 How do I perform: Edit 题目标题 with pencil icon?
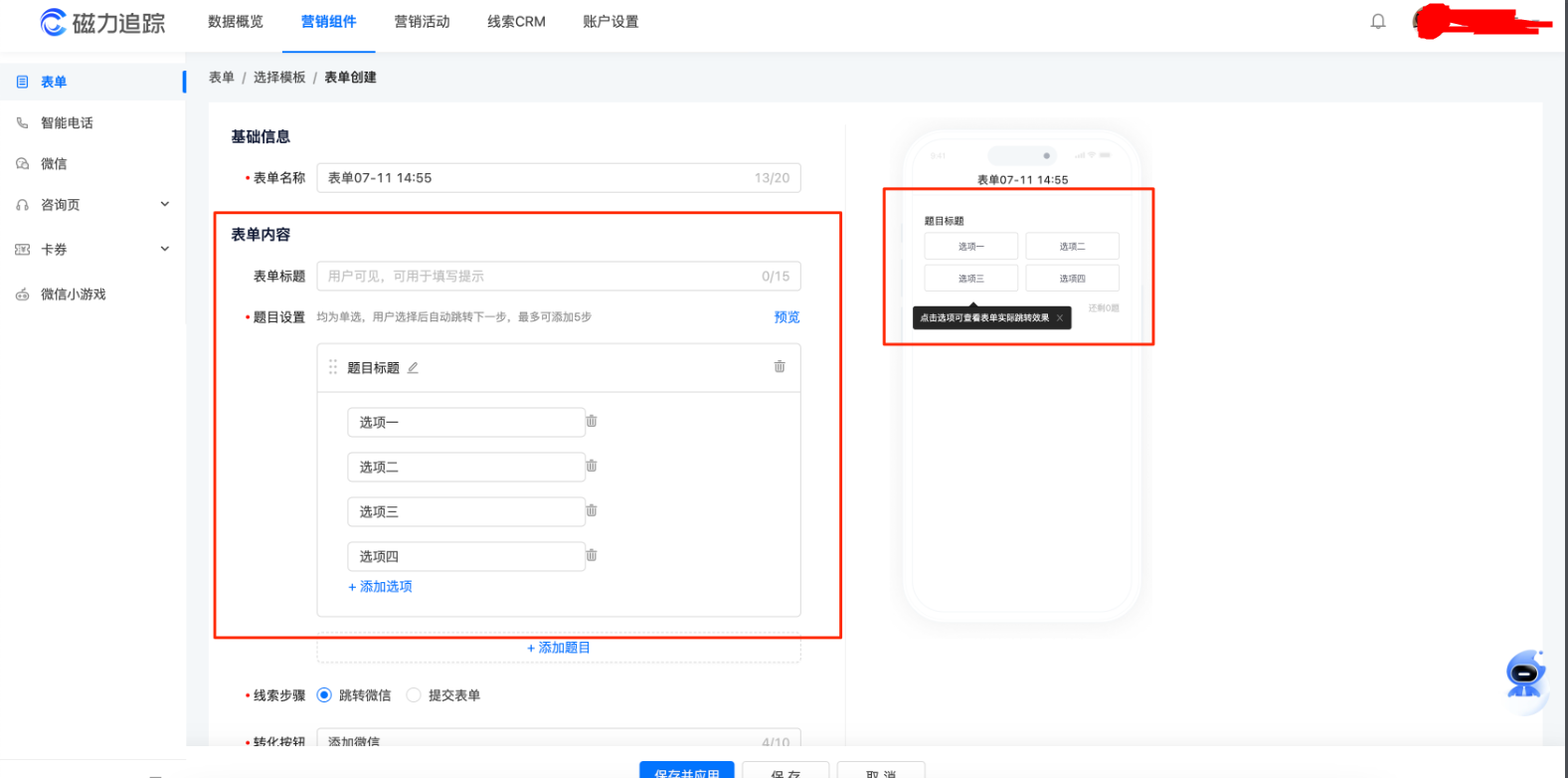coord(413,367)
